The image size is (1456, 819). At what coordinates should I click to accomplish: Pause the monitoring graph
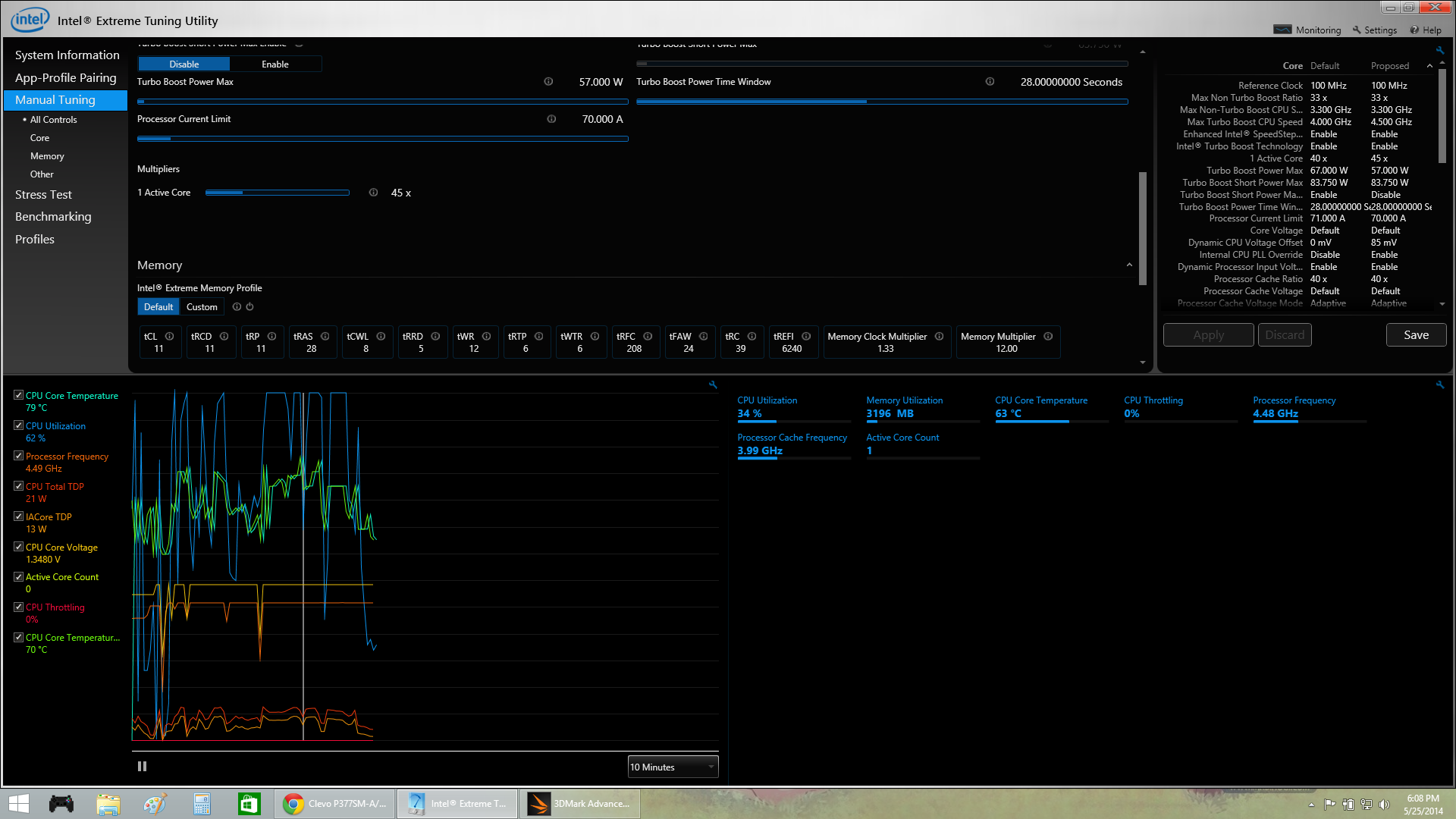pyautogui.click(x=142, y=767)
